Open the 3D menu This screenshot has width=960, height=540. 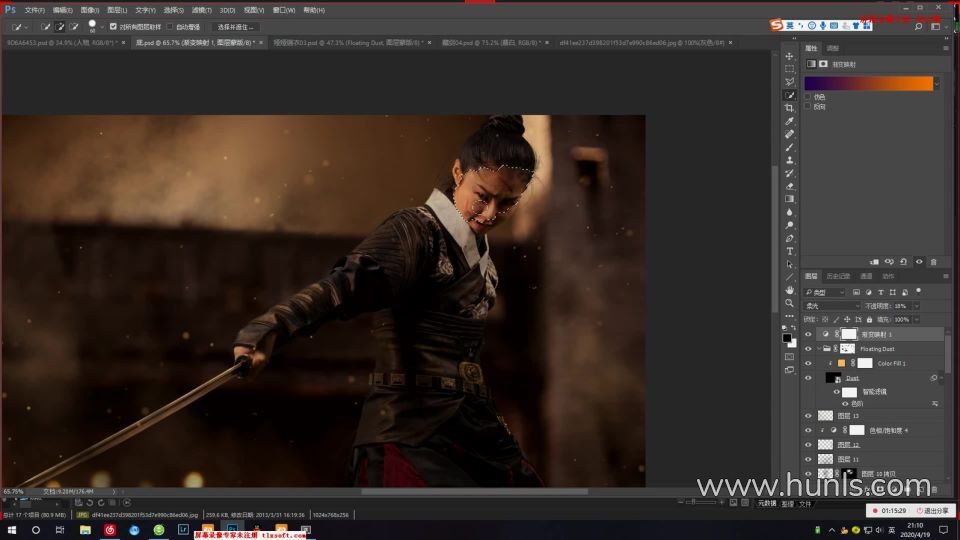(x=227, y=10)
